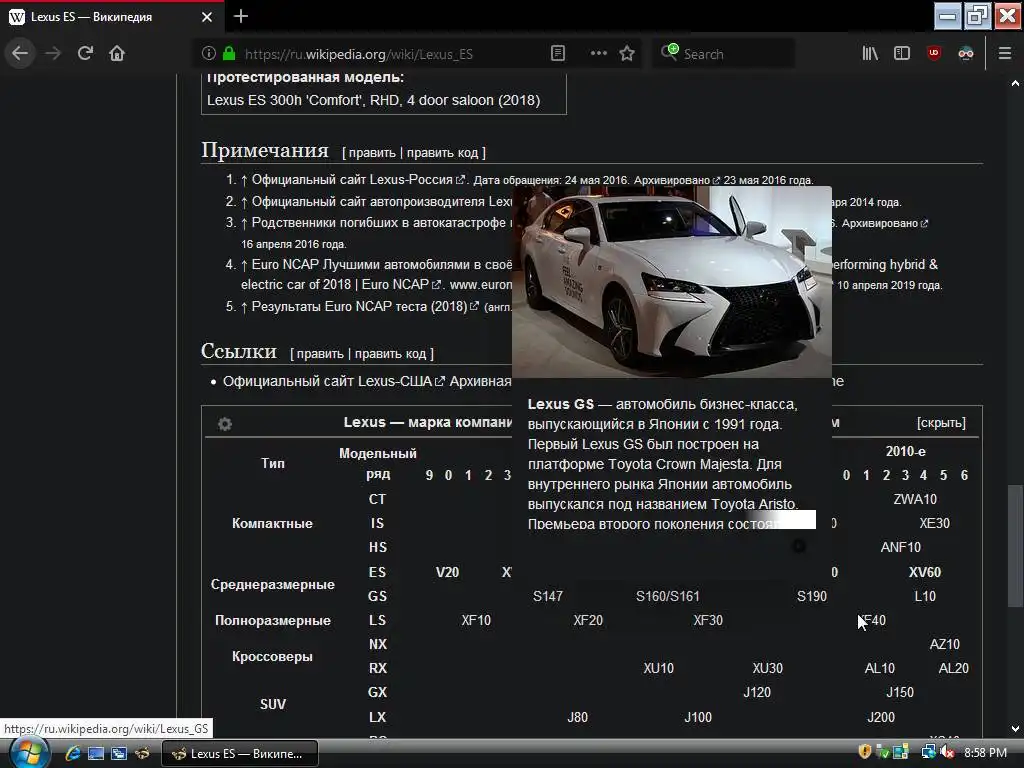This screenshot has width=1024, height=768.
Task: Open the security shield tray icon
Action: [x=865, y=752]
